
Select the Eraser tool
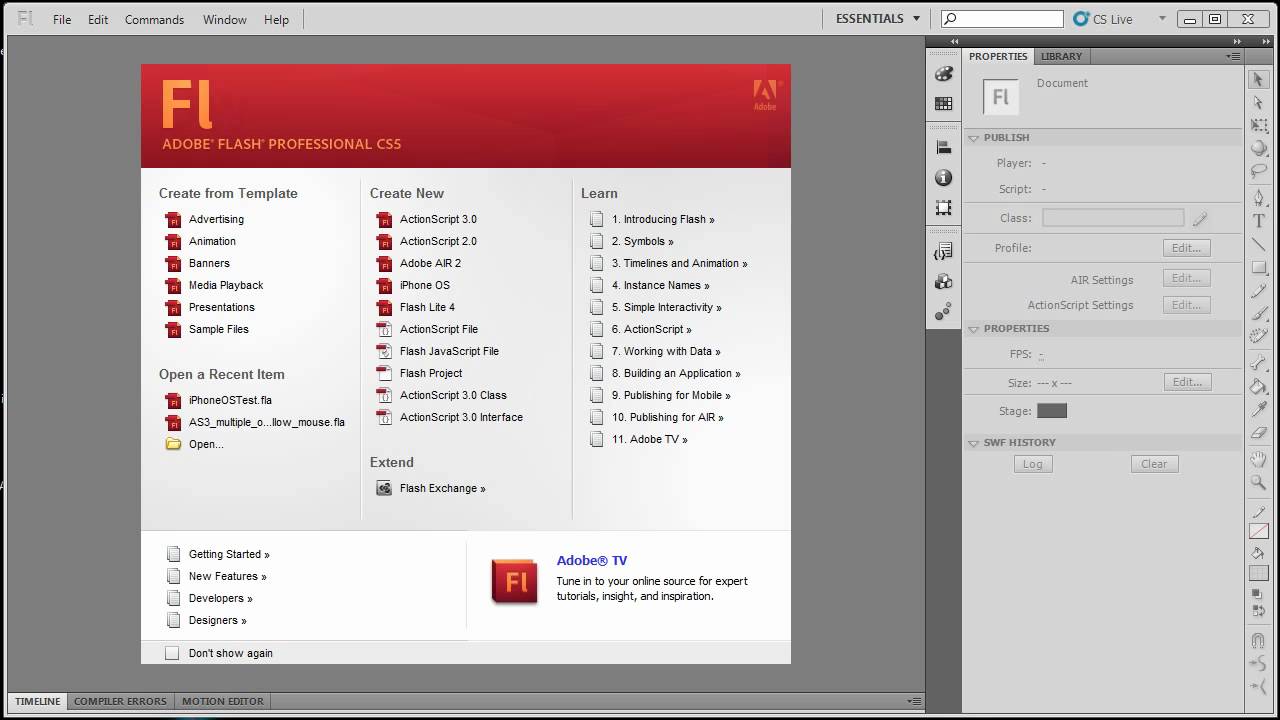pos(1259,433)
